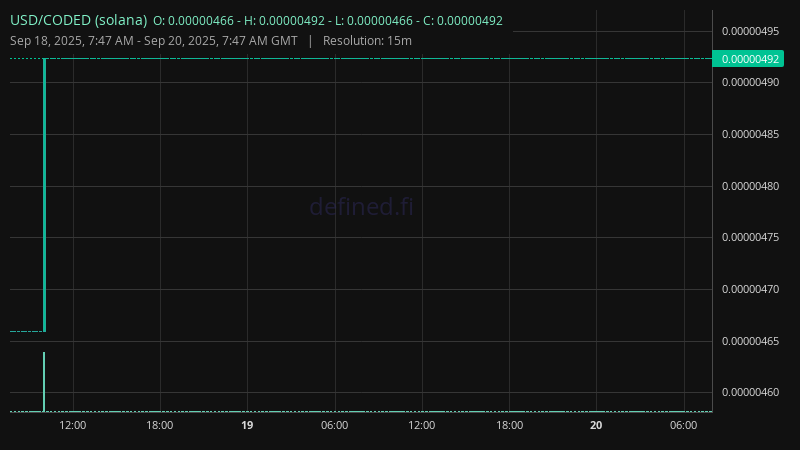800x450 pixels.
Task: Click the 0.00000480 price axis label
Action: pyautogui.click(x=751, y=186)
